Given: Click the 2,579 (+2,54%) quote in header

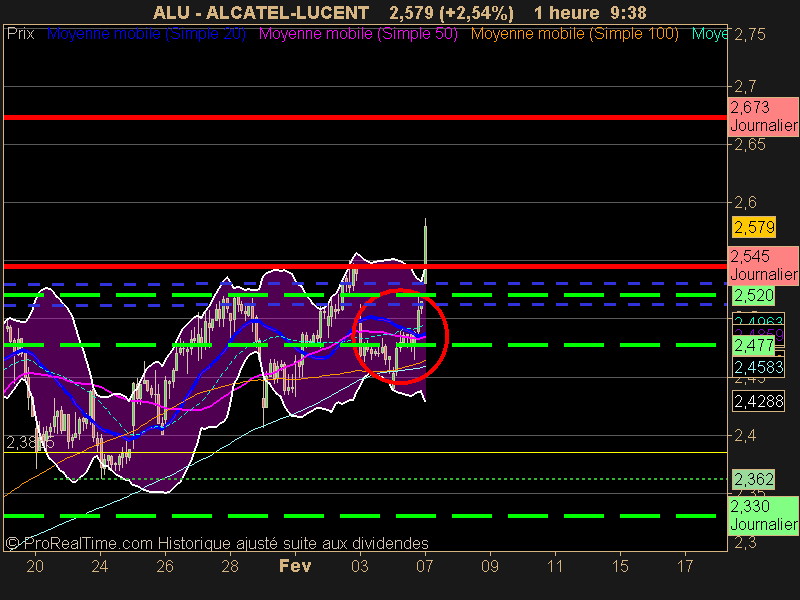Looking at the screenshot, I should coord(451,13).
